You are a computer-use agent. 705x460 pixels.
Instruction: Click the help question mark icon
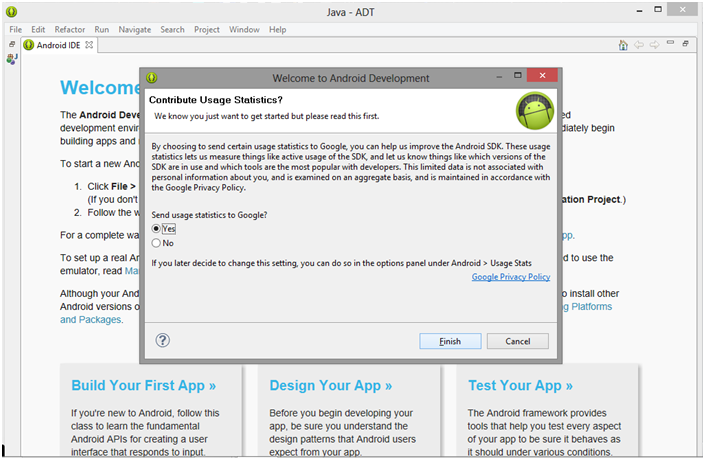163,340
